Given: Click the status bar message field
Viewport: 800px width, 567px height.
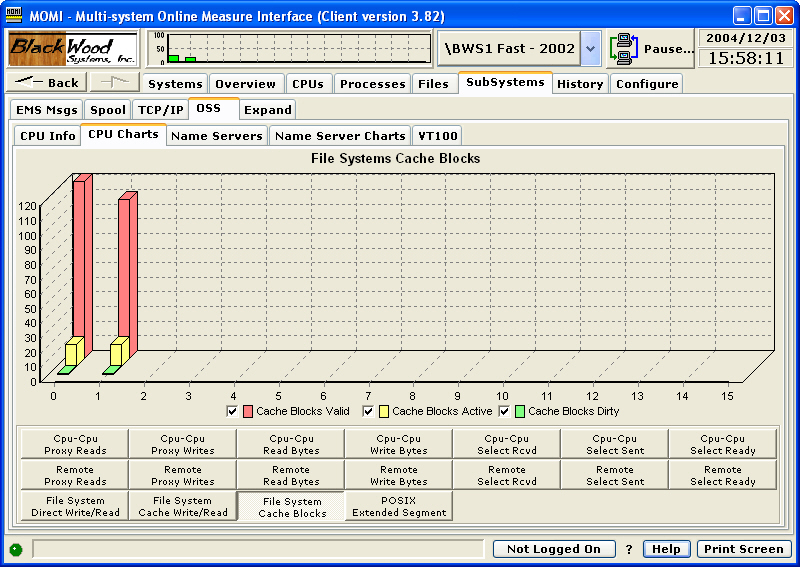Looking at the screenshot, I should click(x=260, y=549).
